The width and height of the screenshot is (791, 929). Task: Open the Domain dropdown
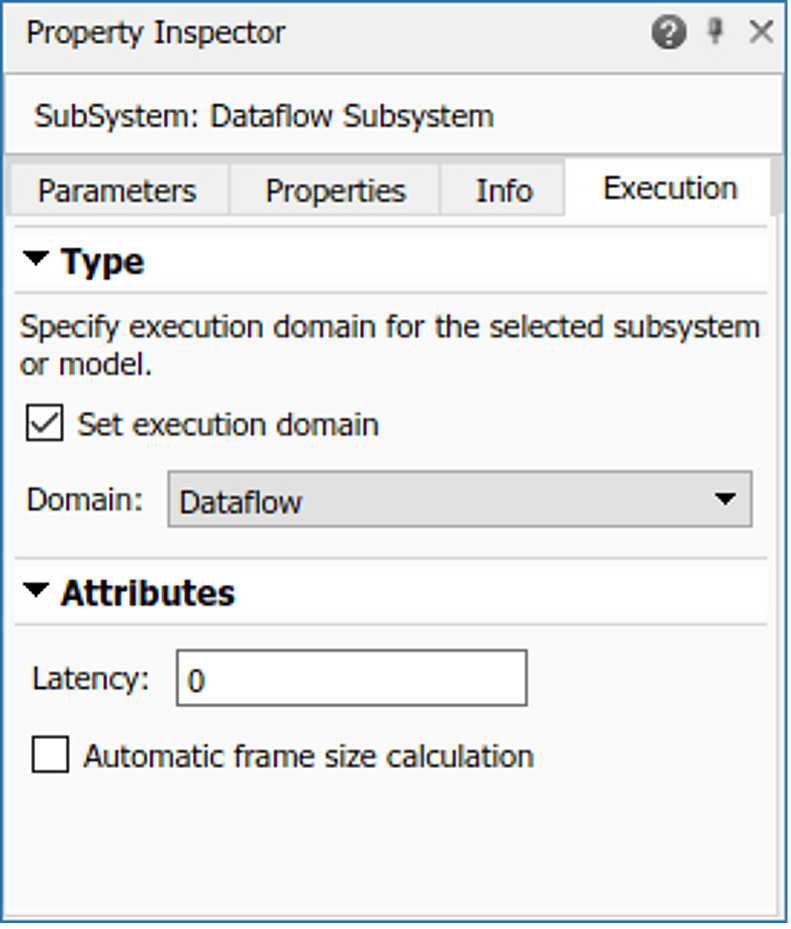point(460,499)
